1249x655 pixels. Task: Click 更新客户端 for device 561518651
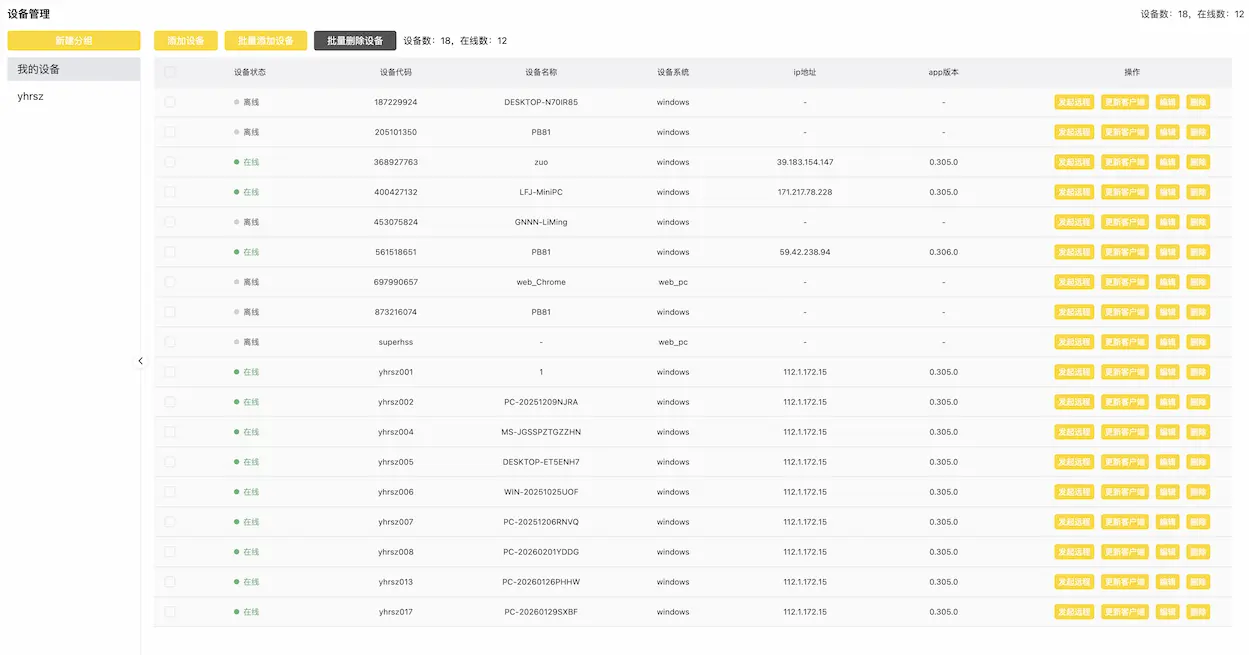pyautogui.click(x=1125, y=252)
